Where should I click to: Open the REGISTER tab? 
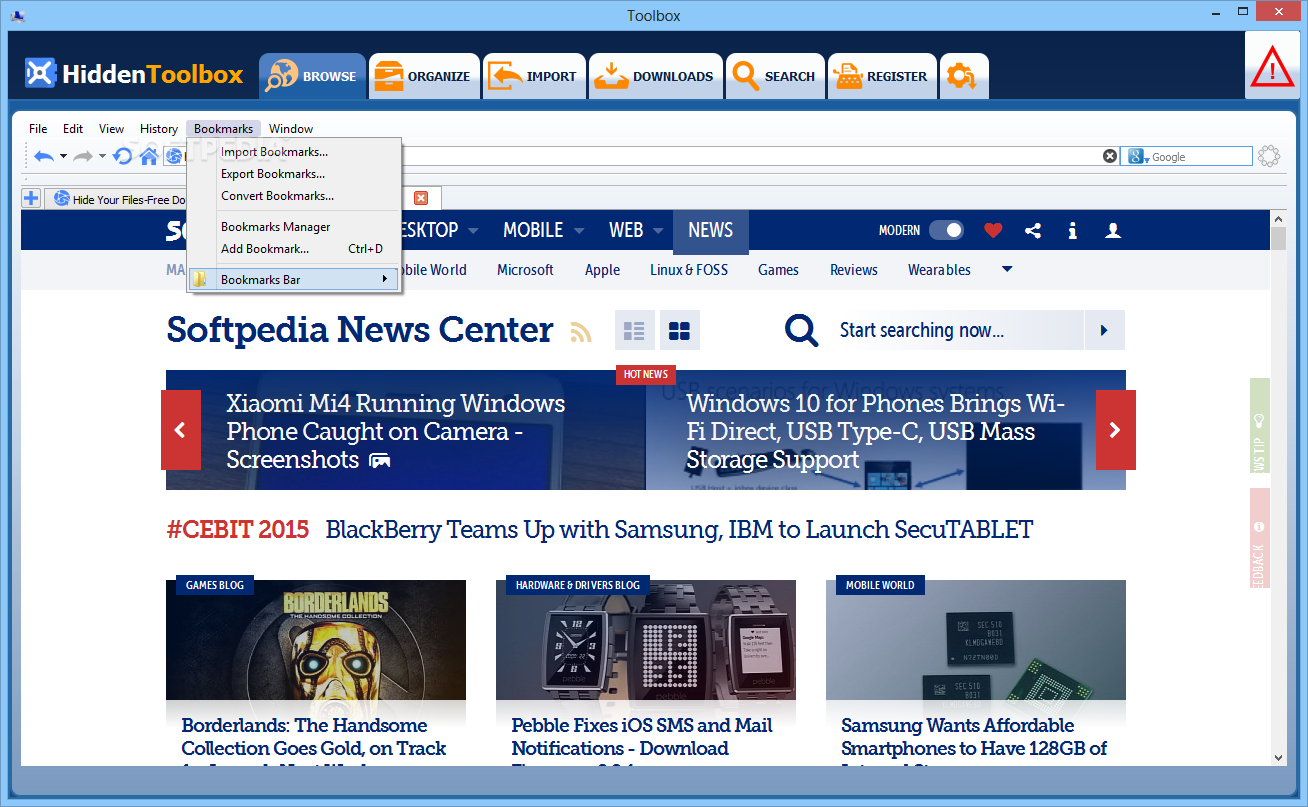click(x=883, y=76)
